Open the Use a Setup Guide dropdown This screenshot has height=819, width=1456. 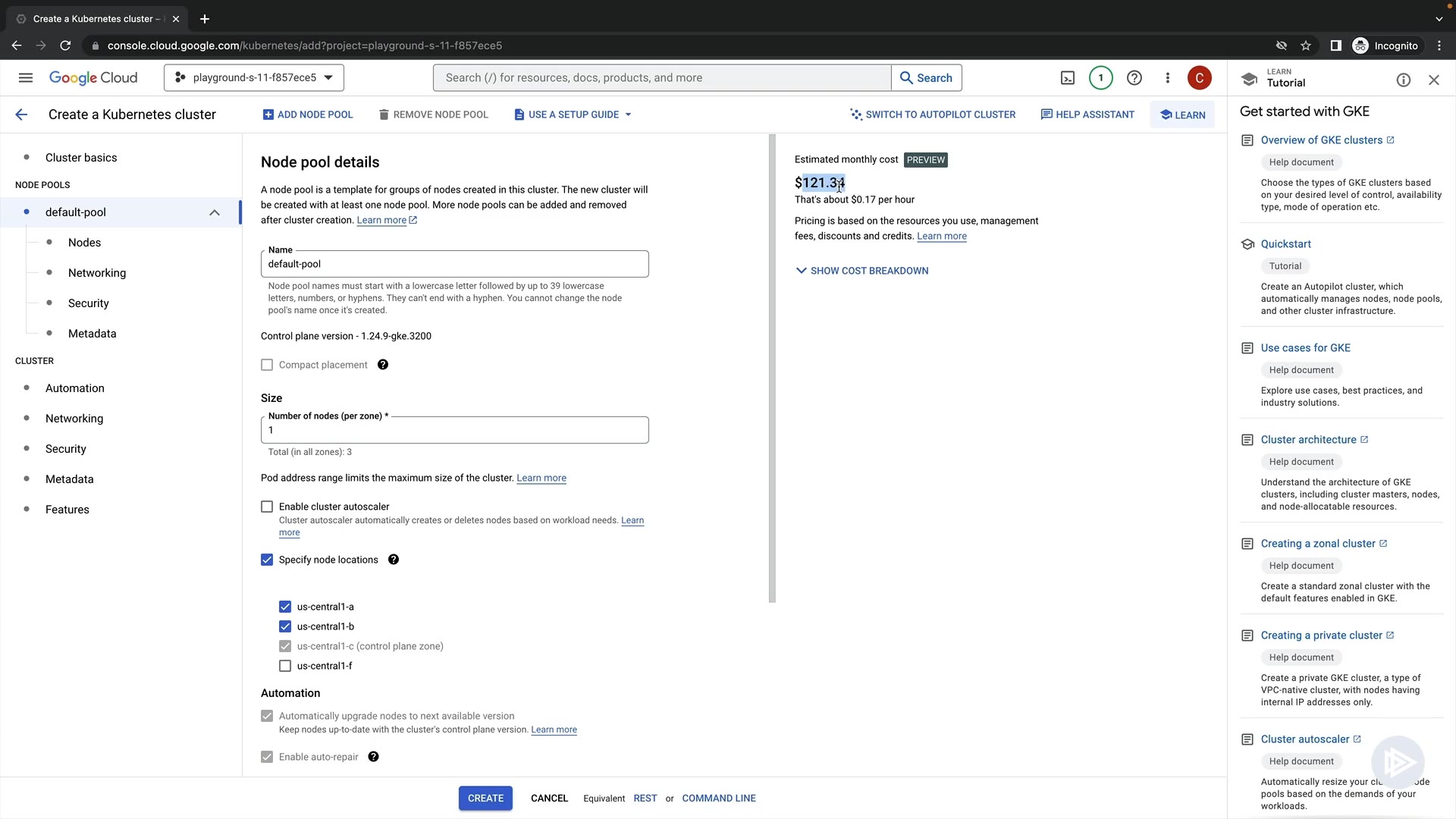coord(573,115)
